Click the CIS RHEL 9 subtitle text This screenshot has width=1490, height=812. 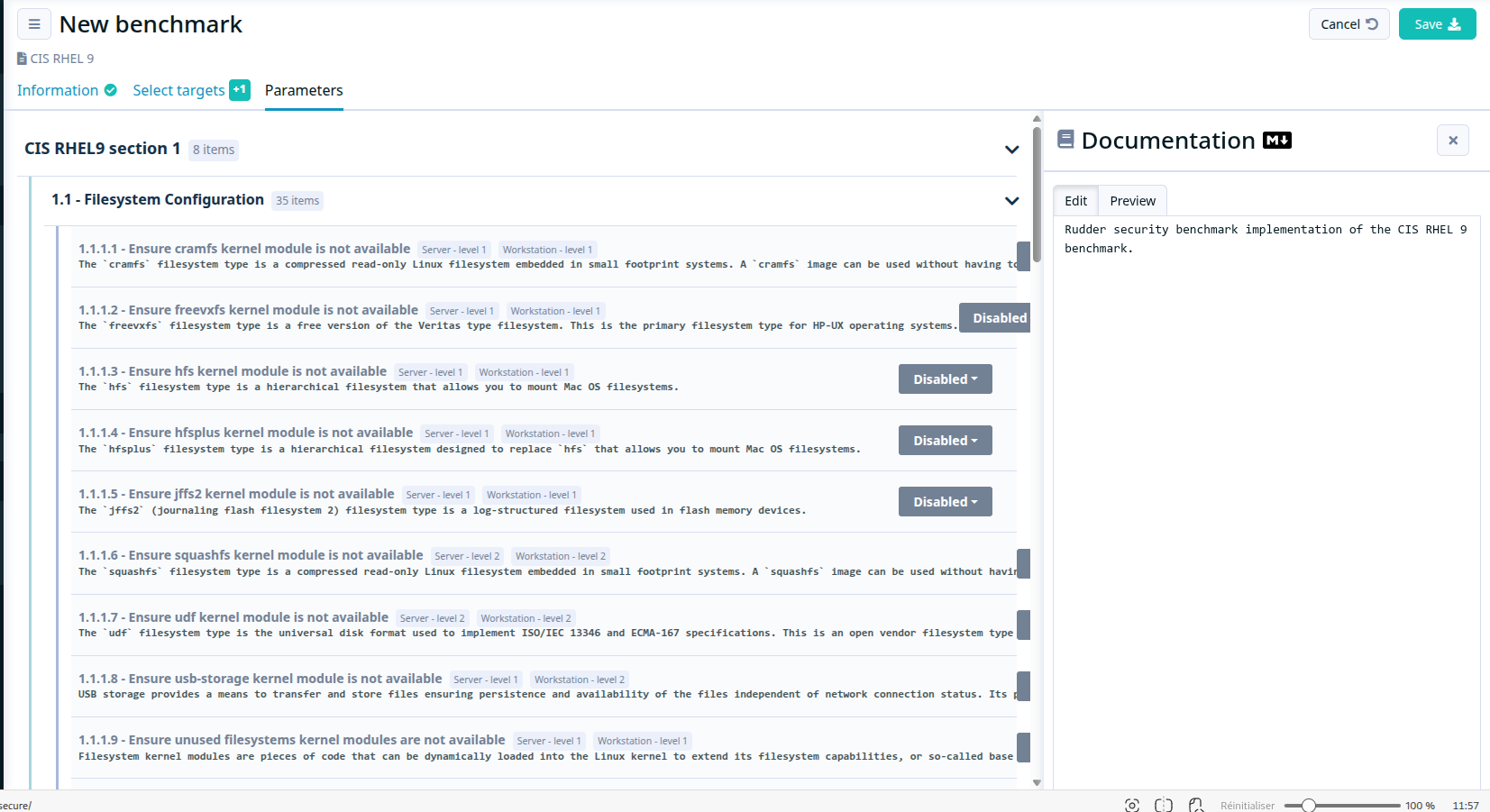62,59
